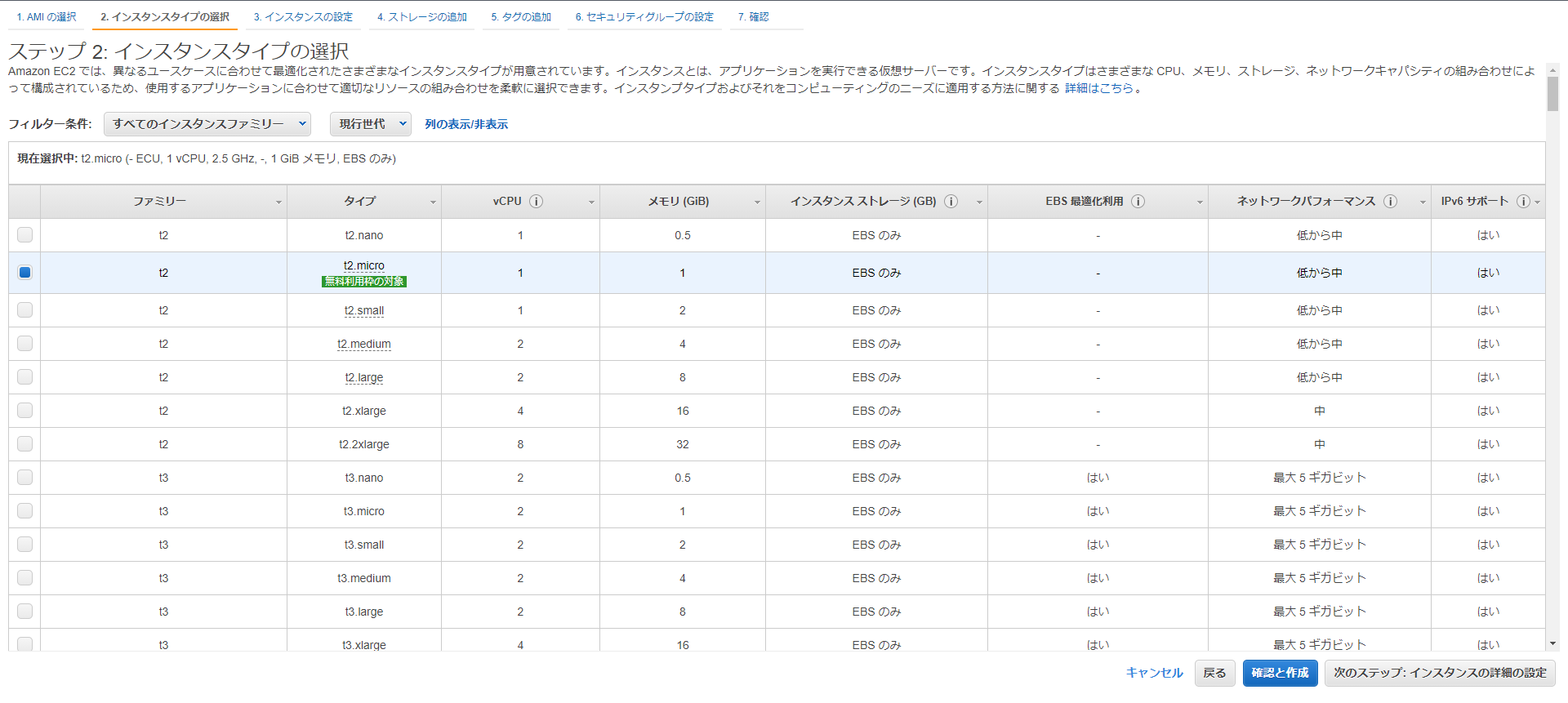The height and width of the screenshot is (703, 1568).
Task: Click the 無料利用枠の対象 green badge
Action: coord(364,282)
